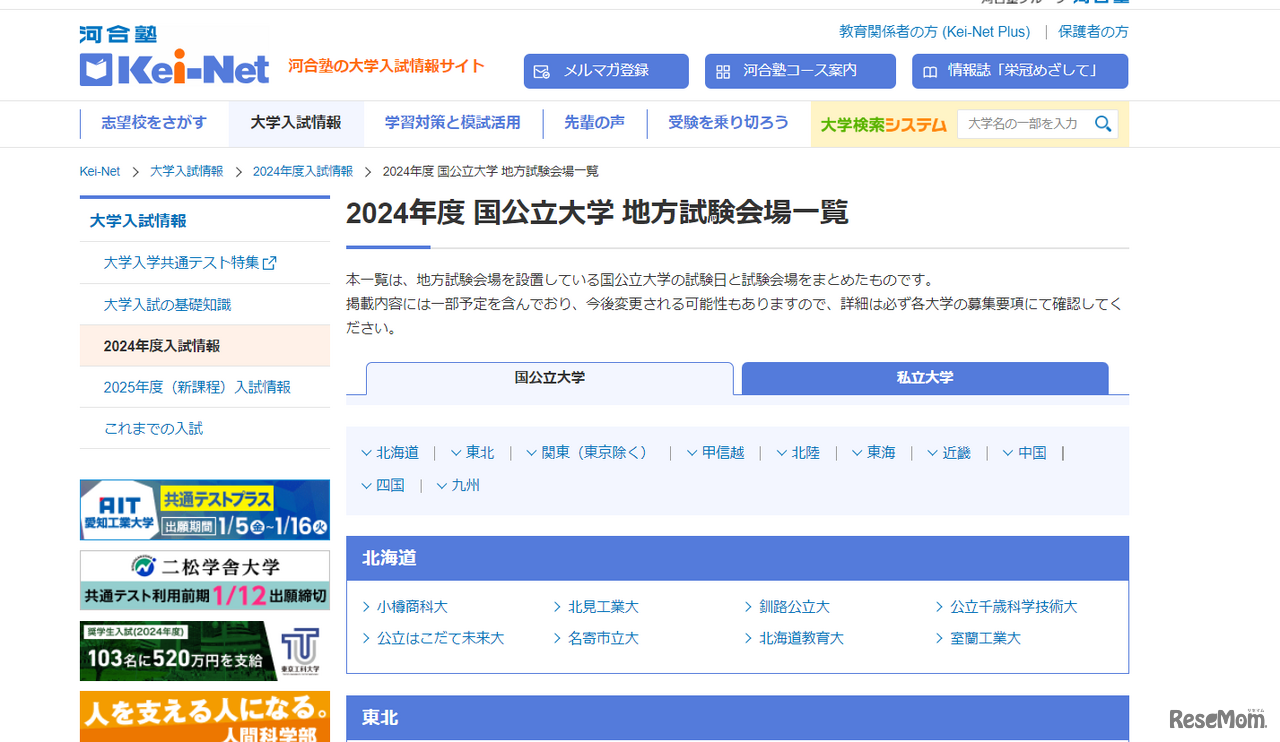The image size is (1280, 742).
Task: Click the envelope icon on メルマガ登録
Action: coord(543,71)
